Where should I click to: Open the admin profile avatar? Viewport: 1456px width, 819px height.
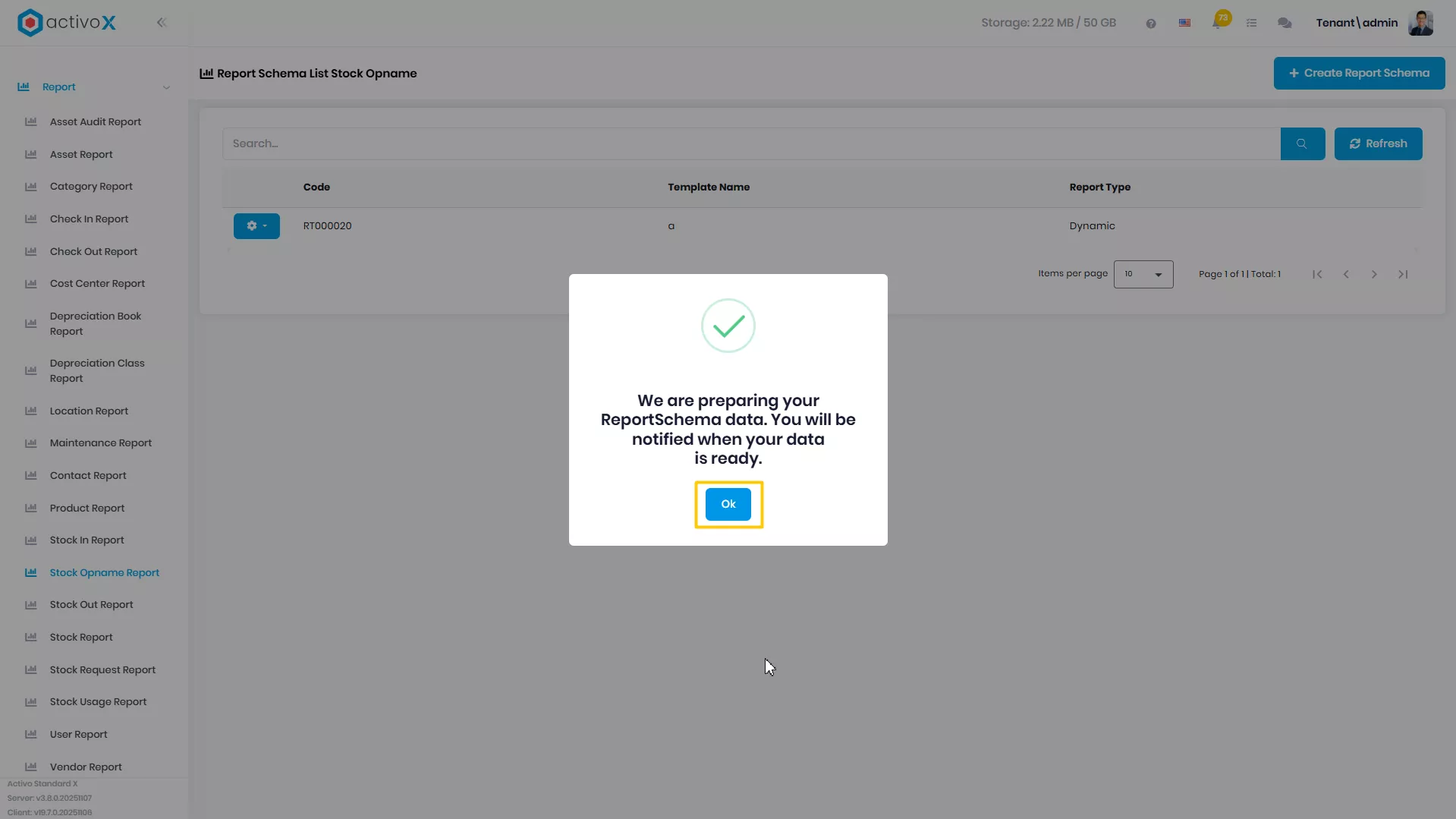1420,23
